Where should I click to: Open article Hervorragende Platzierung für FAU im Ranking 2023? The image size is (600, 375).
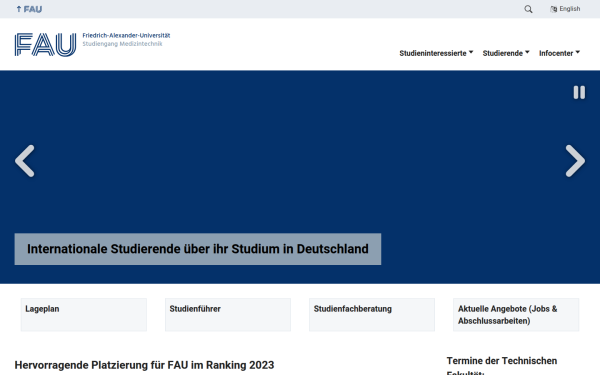[144, 365]
